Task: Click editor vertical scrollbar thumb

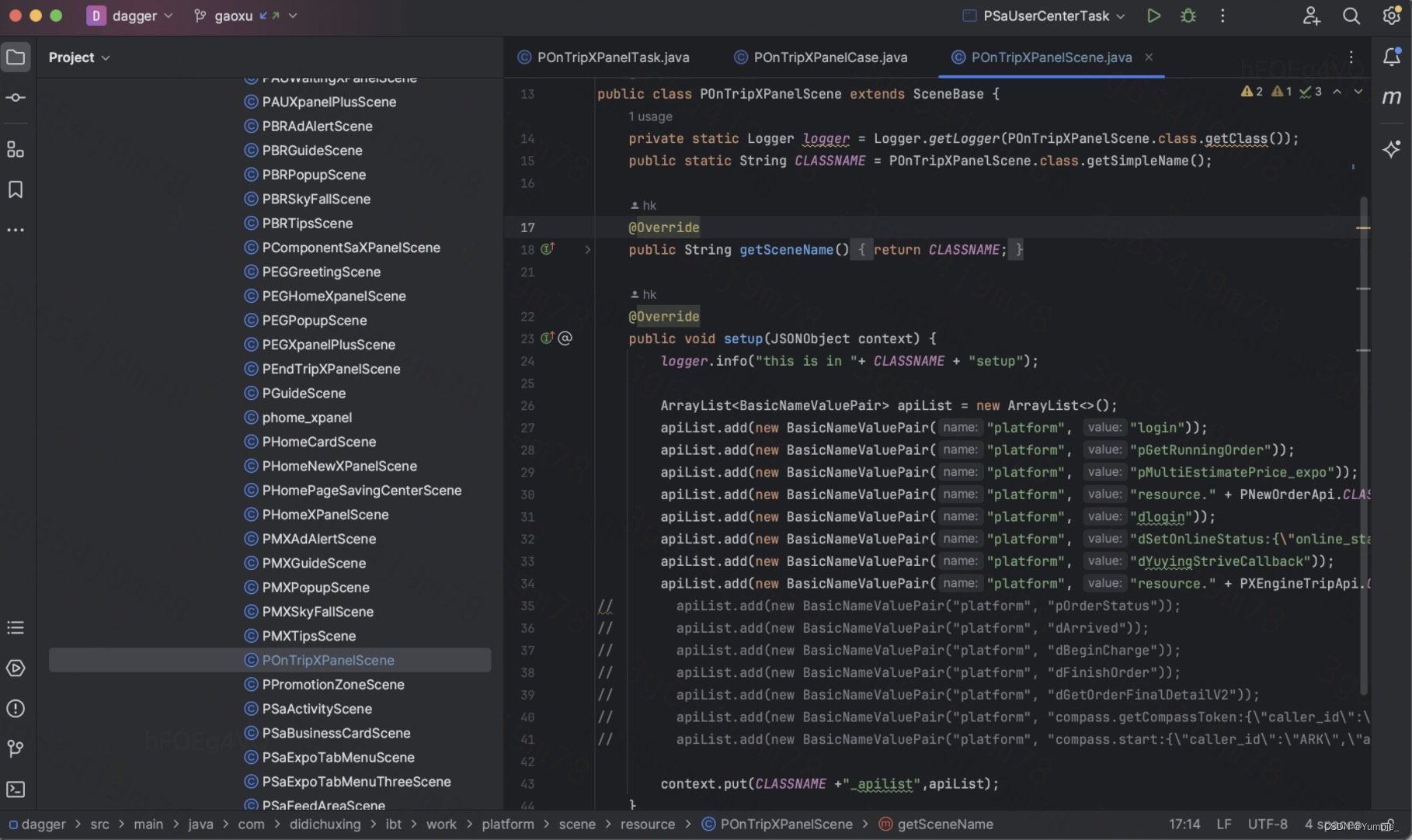Action: (x=1364, y=446)
